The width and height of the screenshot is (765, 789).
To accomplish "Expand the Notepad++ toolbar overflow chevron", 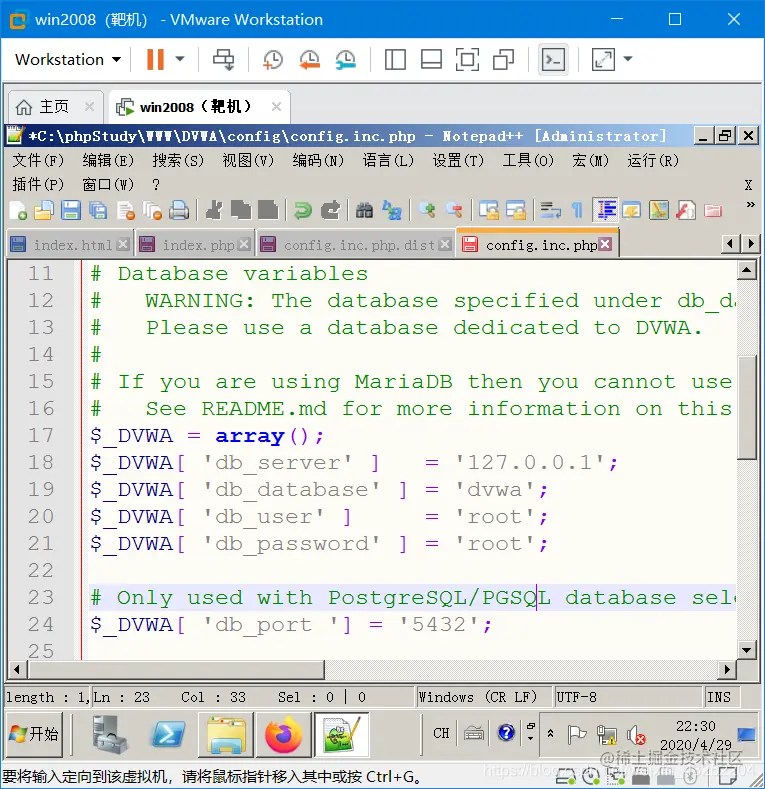I will 750,204.
